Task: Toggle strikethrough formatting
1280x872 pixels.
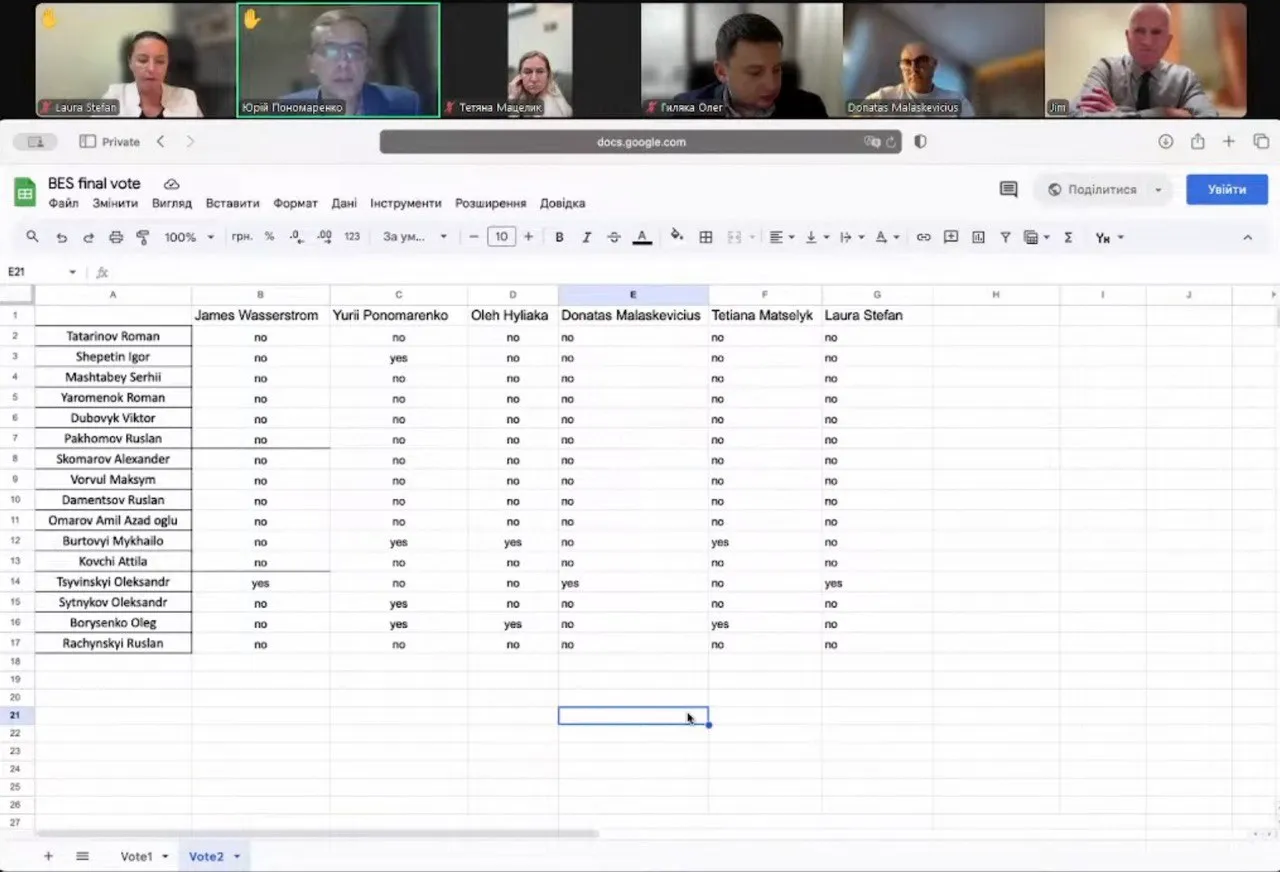Action: click(614, 237)
